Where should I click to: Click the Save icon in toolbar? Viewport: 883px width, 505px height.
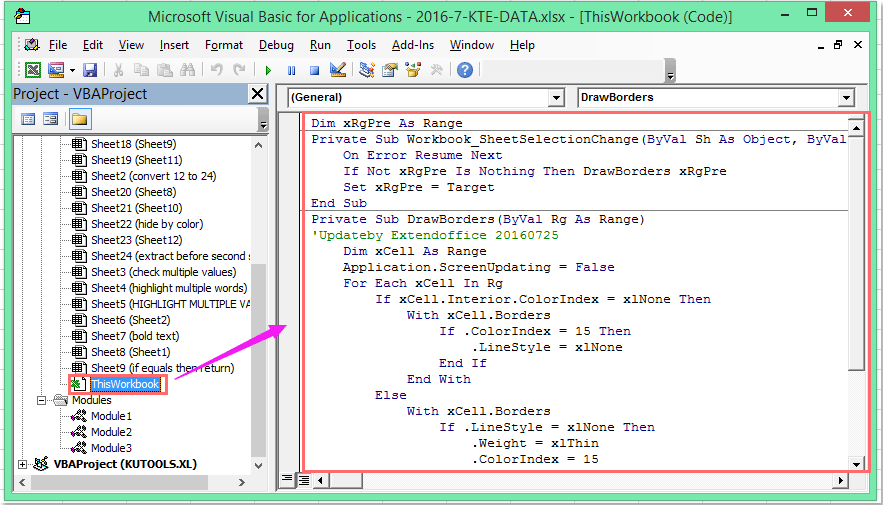pyautogui.click(x=90, y=70)
